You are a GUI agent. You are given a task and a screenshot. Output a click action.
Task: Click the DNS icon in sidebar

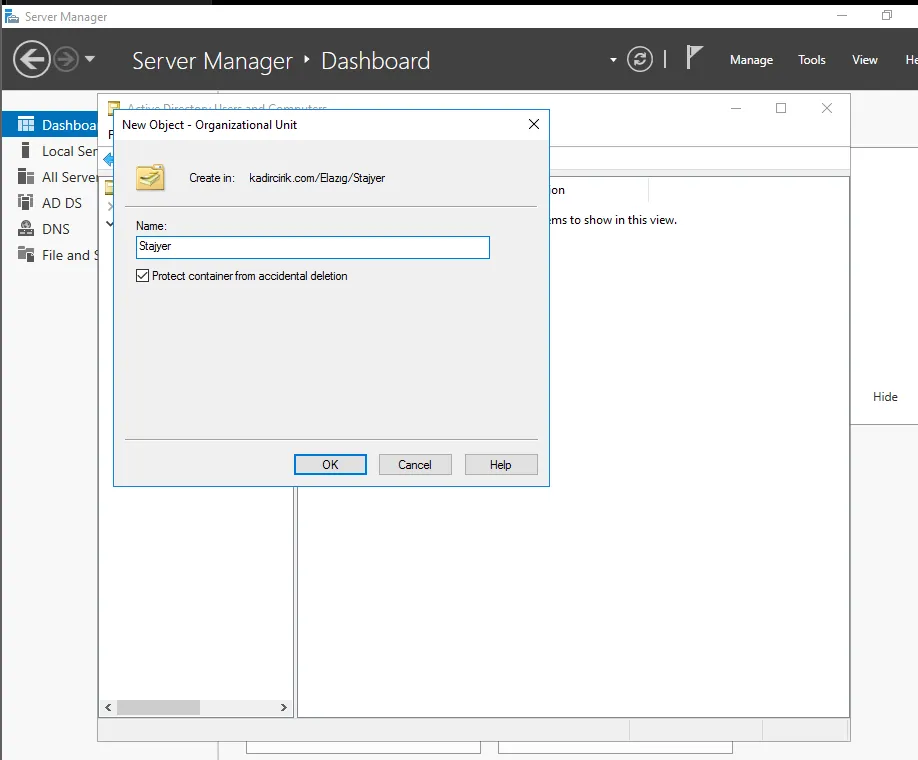click(26, 228)
